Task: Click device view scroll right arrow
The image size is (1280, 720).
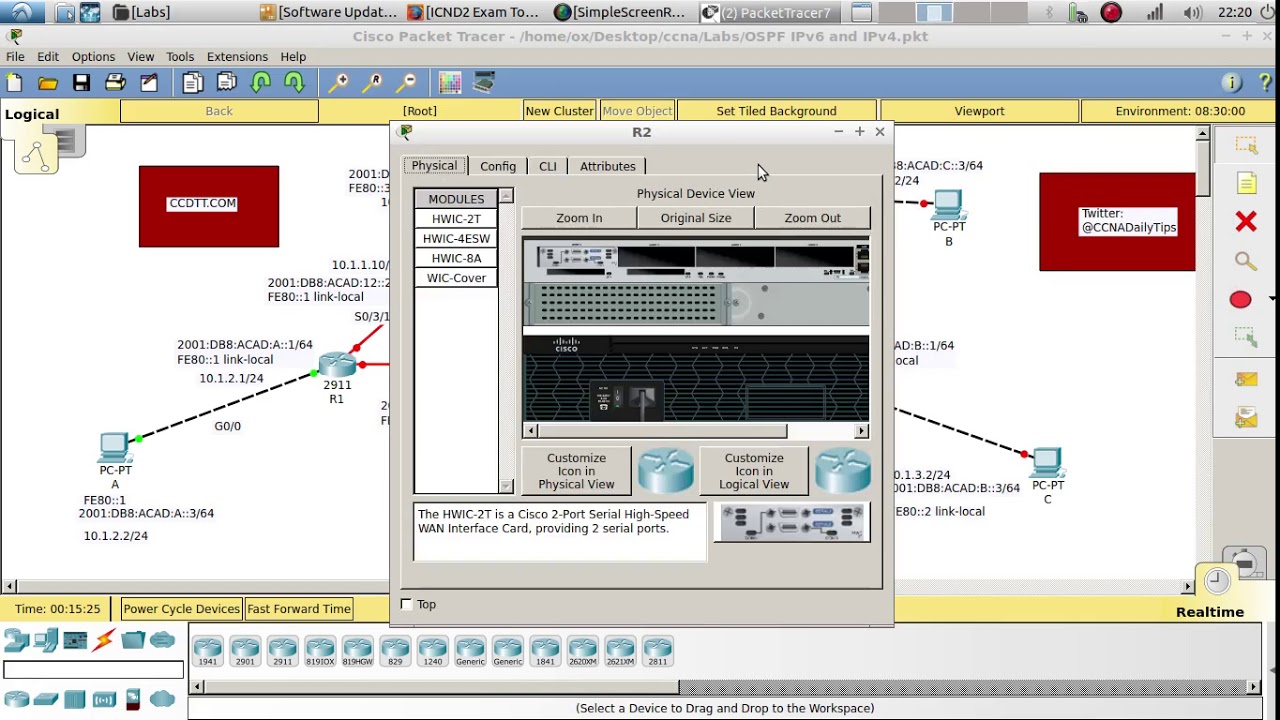Action: point(862,431)
